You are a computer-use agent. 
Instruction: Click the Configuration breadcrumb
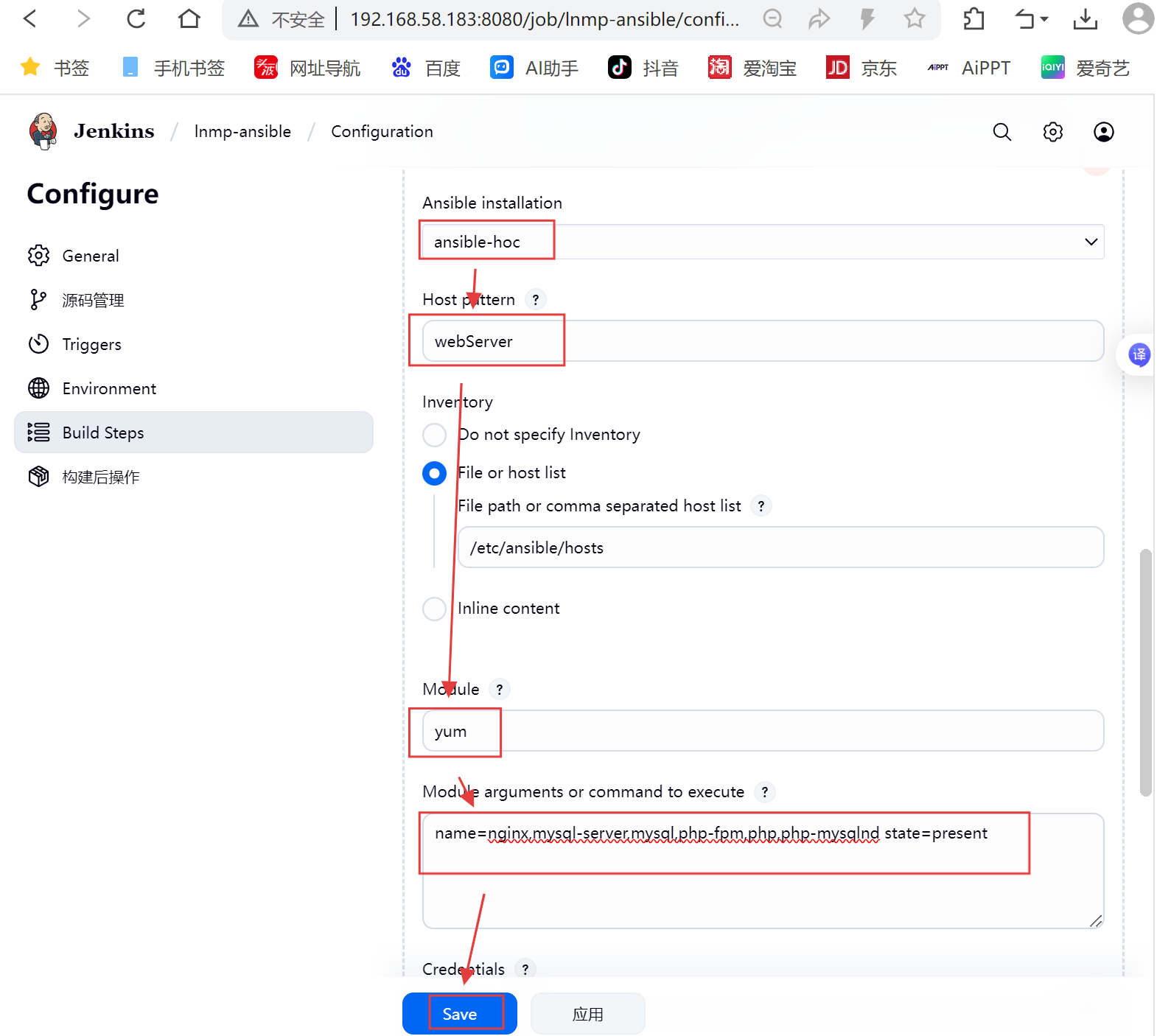[x=382, y=131]
